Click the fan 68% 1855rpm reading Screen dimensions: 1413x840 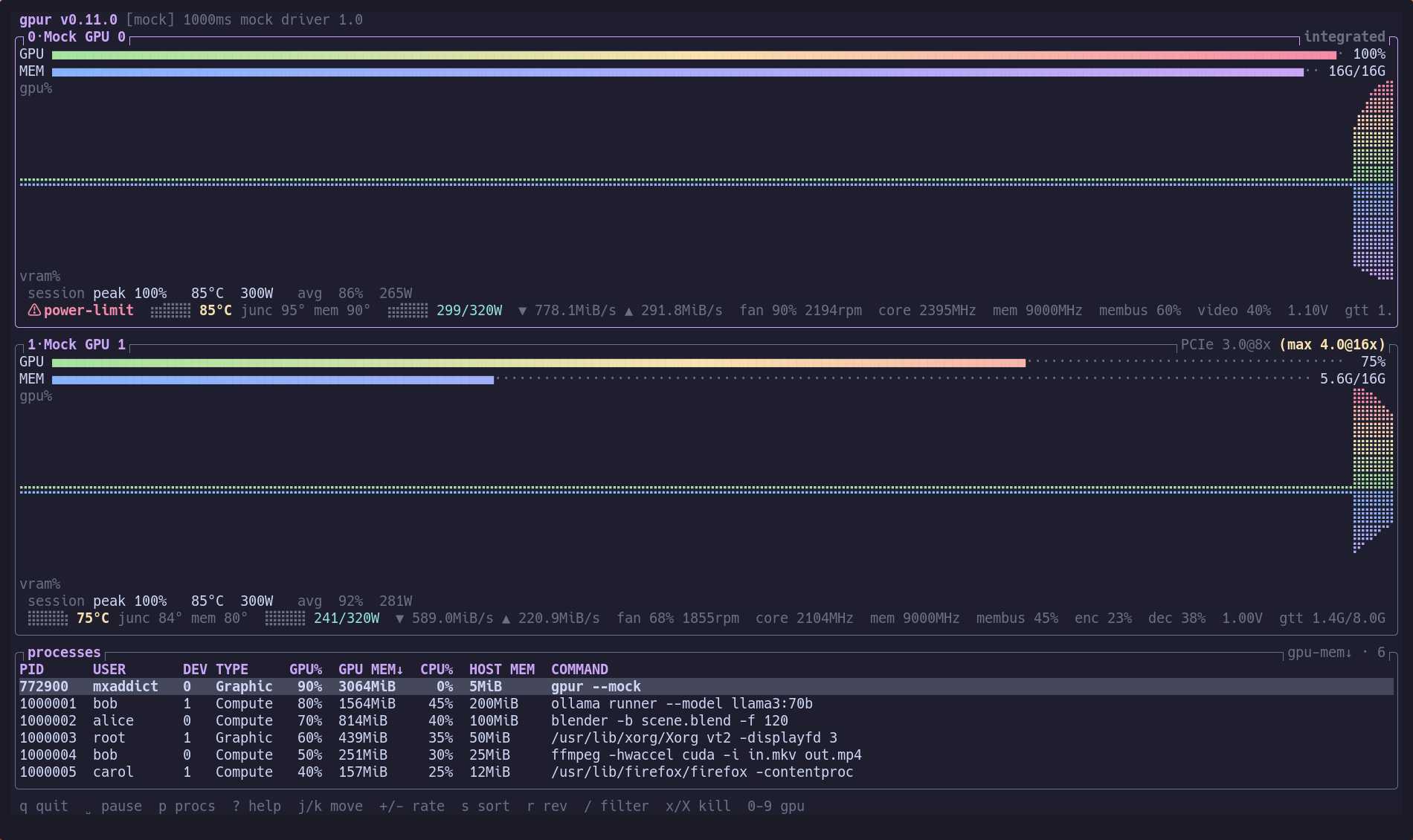(x=677, y=618)
